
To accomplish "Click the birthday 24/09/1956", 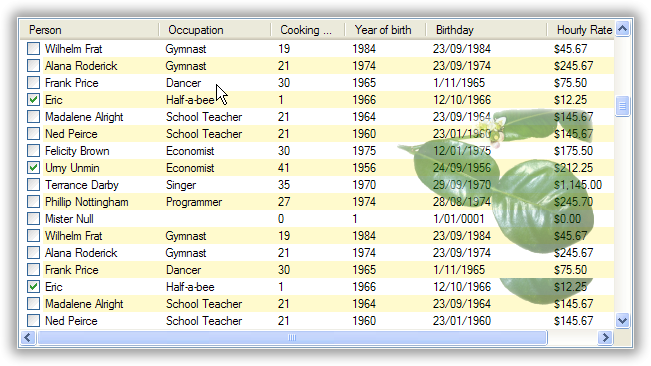I will tap(462, 168).
